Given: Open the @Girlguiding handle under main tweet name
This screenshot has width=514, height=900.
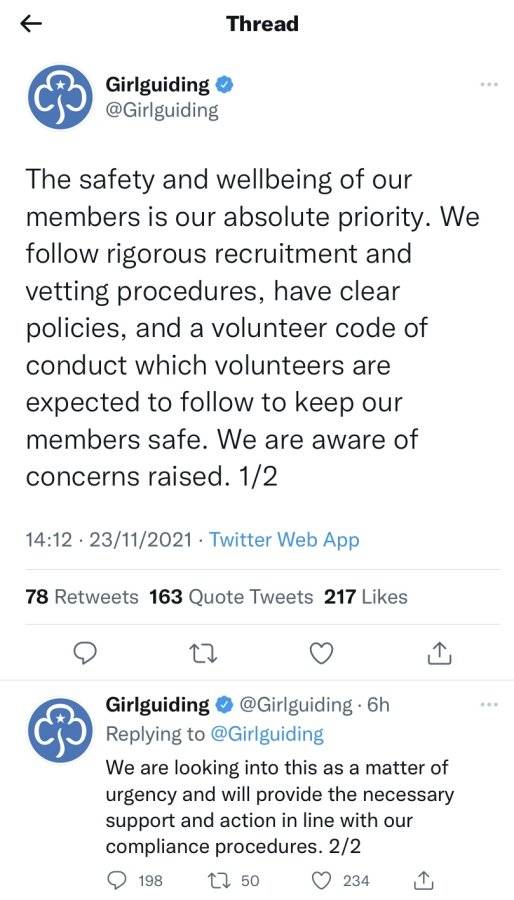Looking at the screenshot, I should [162, 109].
